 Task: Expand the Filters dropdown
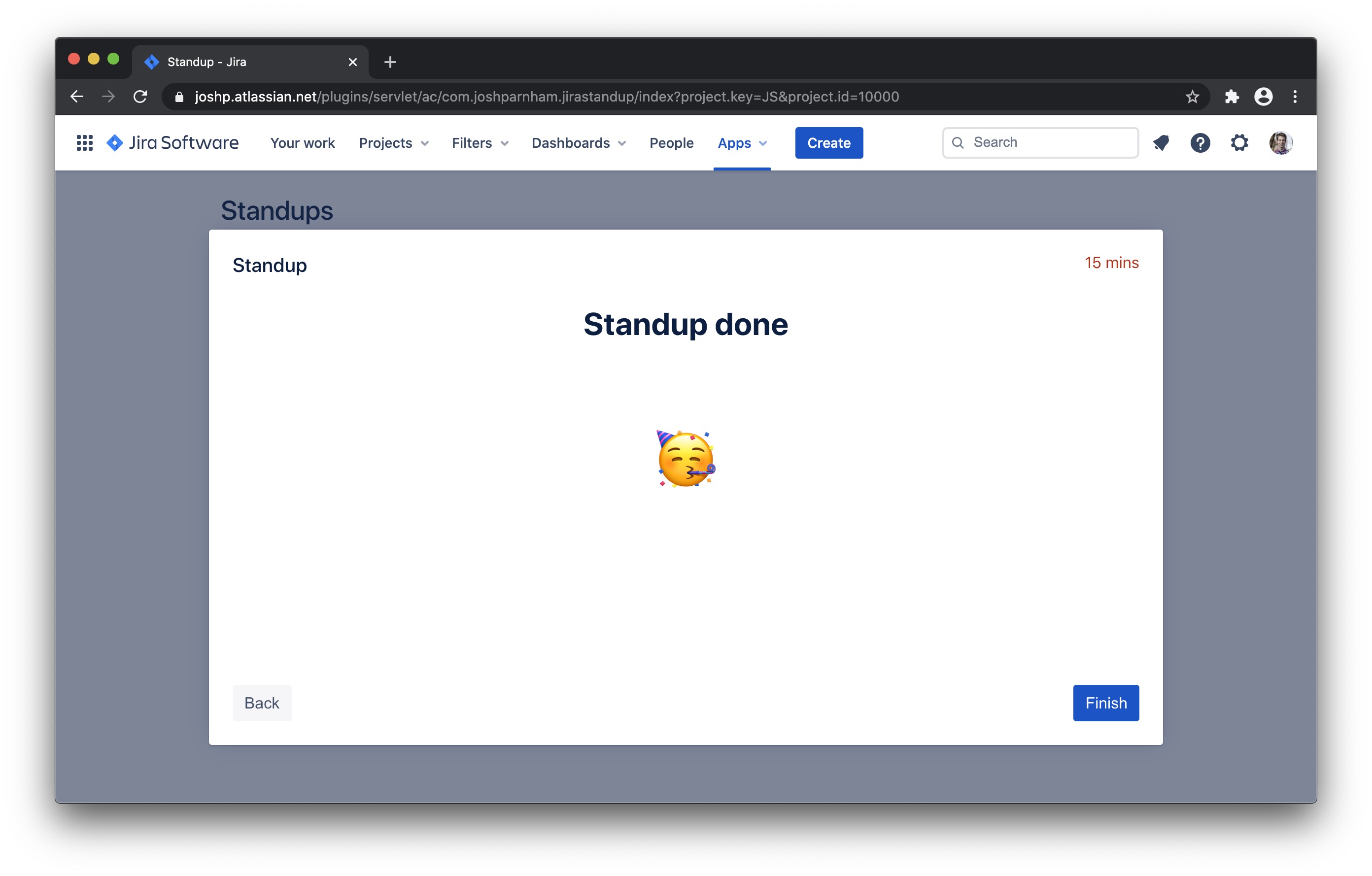480,143
